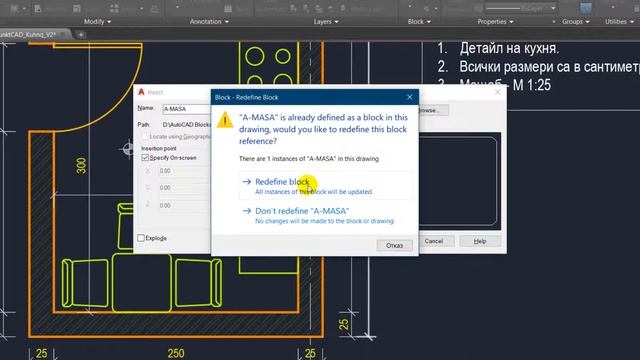Viewport: 640px width, 360px height.
Task: Toggle Locate using Geographic checkbox
Action: (x=145, y=136)
